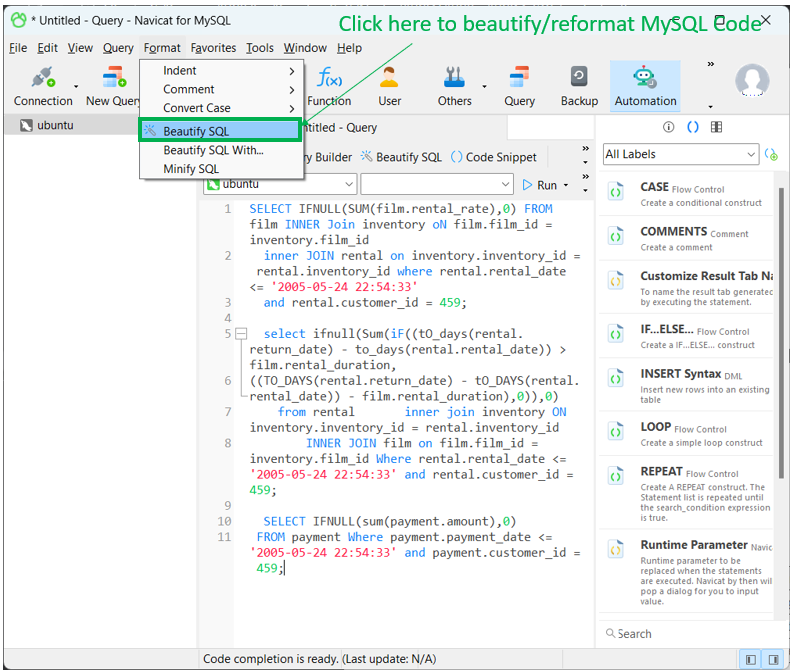Select the INSERT Syntax snippet
Image resolution: width=790 pixels, height=672 pixels.
tap(687, 385)
